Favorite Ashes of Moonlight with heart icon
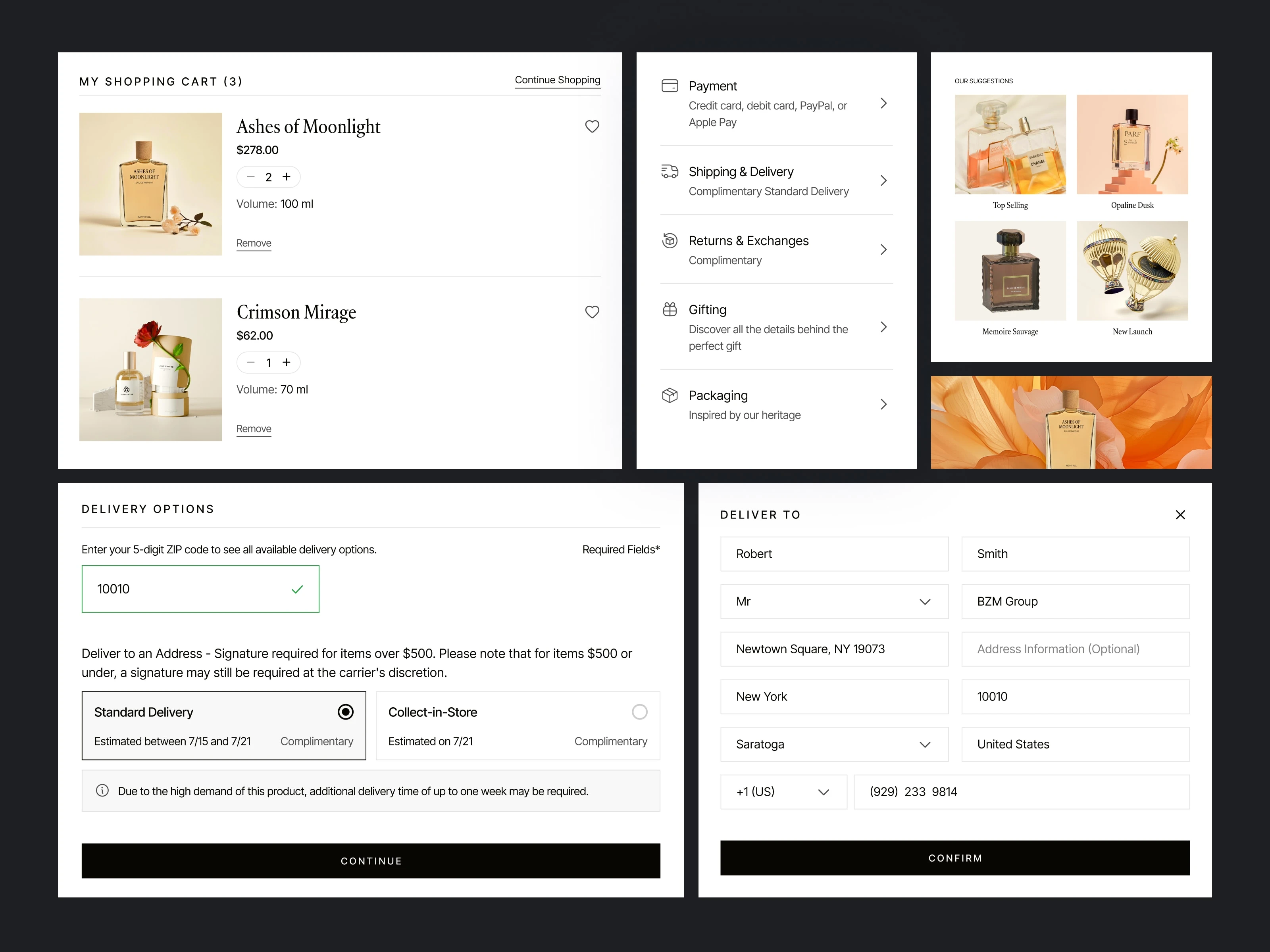1270x952 pixels. (x=592, y=126)
